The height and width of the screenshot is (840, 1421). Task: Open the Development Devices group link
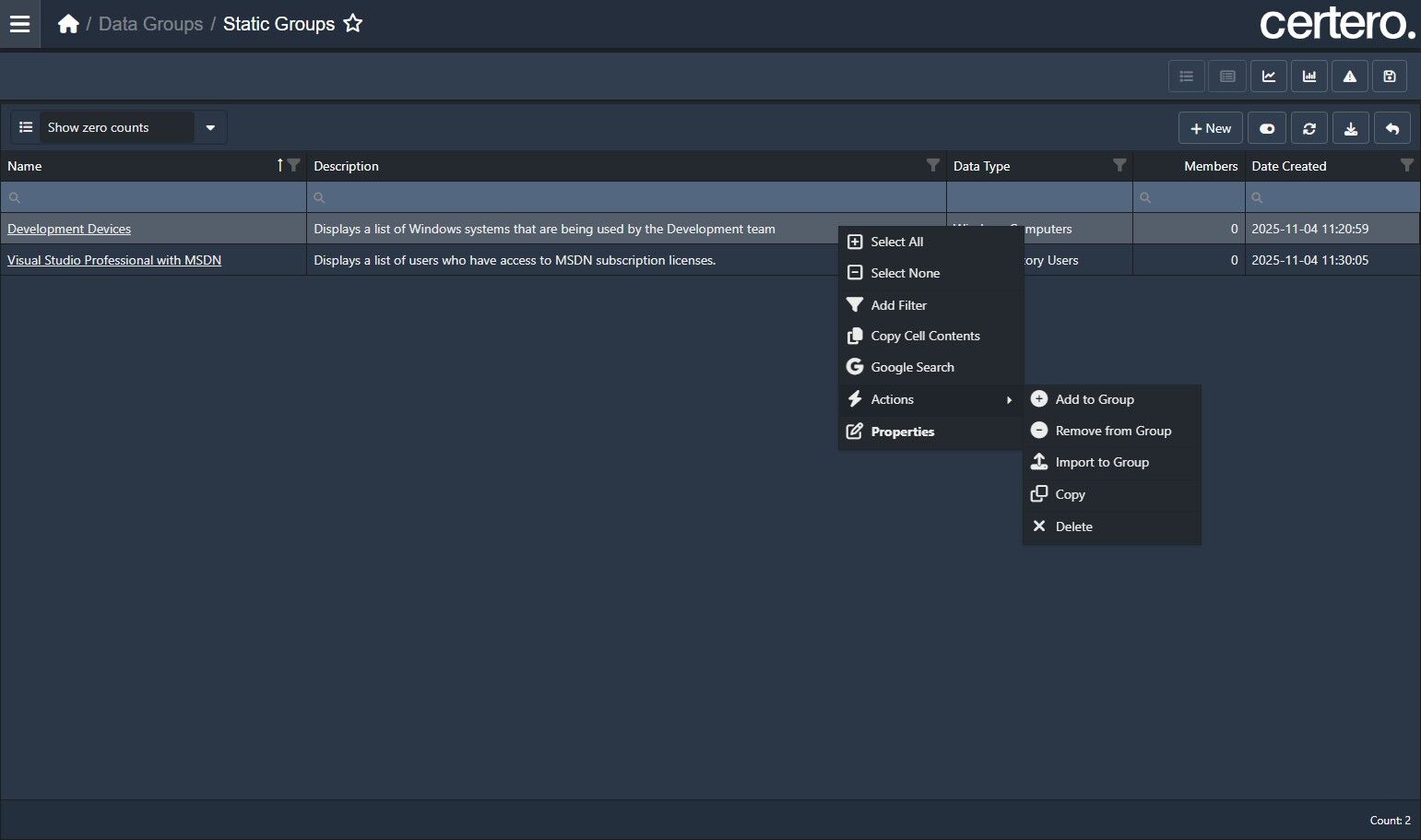69,229
